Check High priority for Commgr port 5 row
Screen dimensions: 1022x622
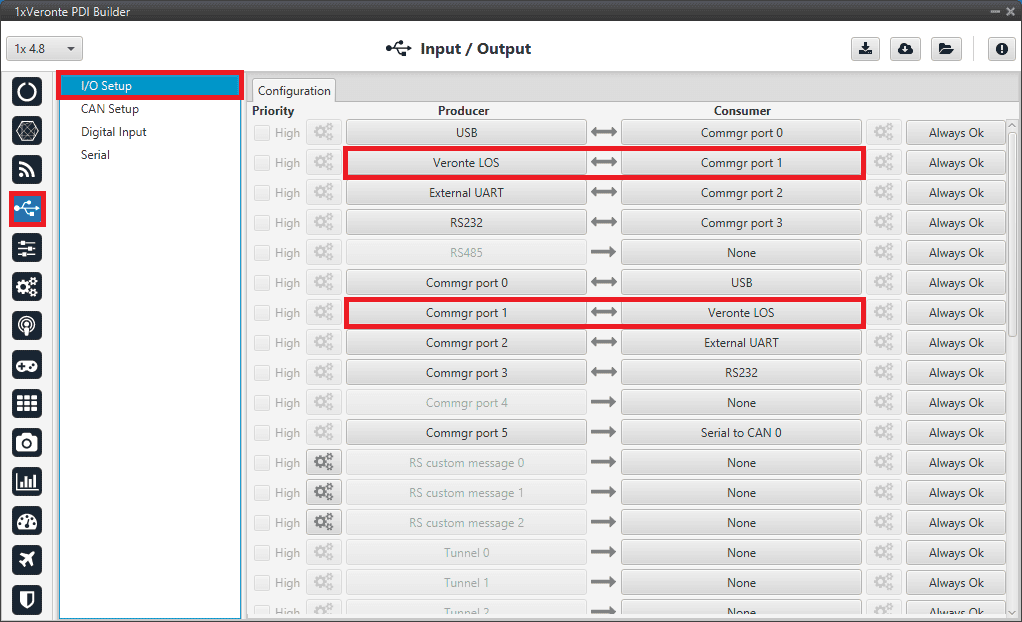pyautogui.click(x=262, y=433)
